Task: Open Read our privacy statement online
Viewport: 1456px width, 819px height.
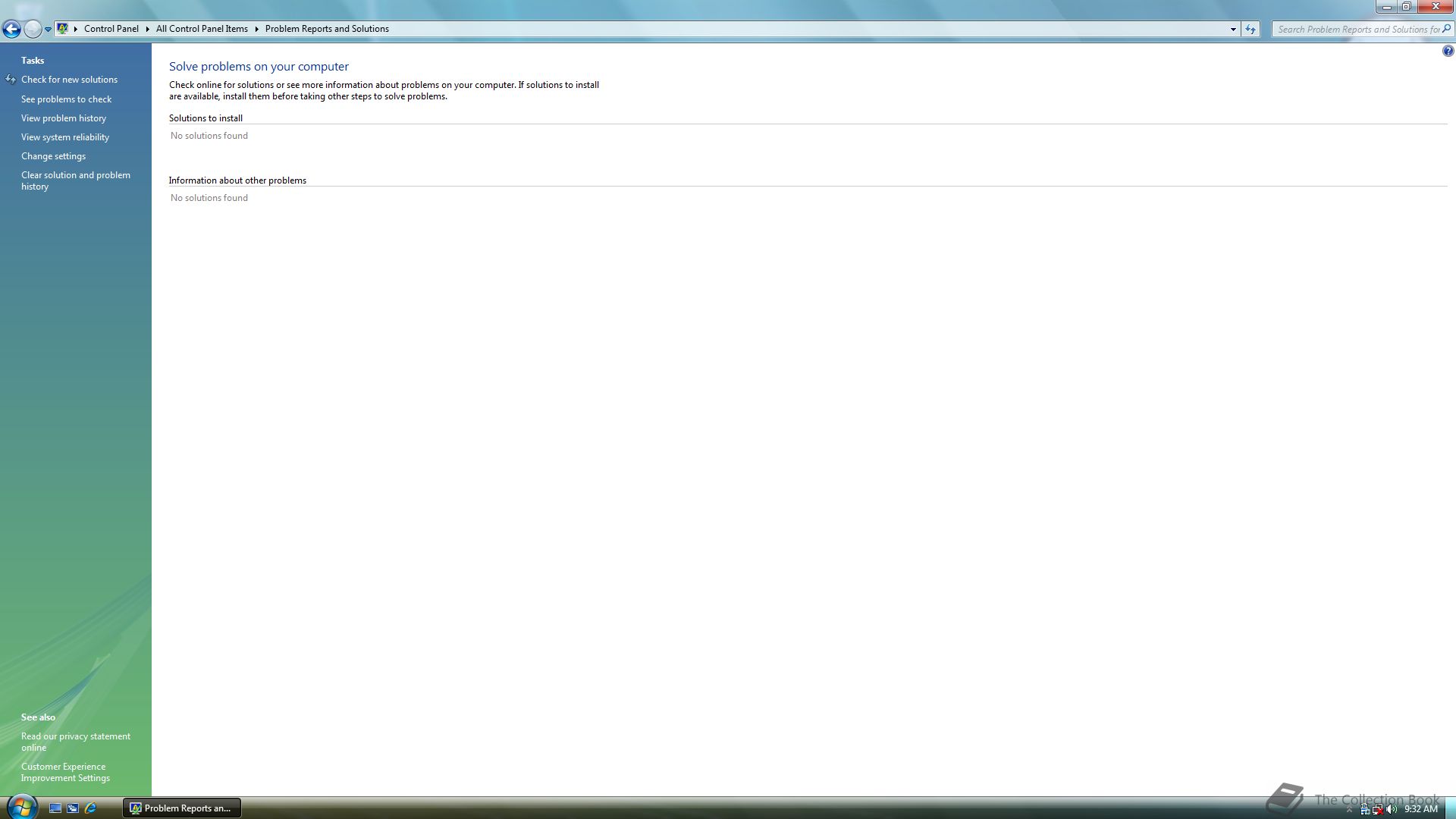Action: pyautogui.click(x=76, y=742)
